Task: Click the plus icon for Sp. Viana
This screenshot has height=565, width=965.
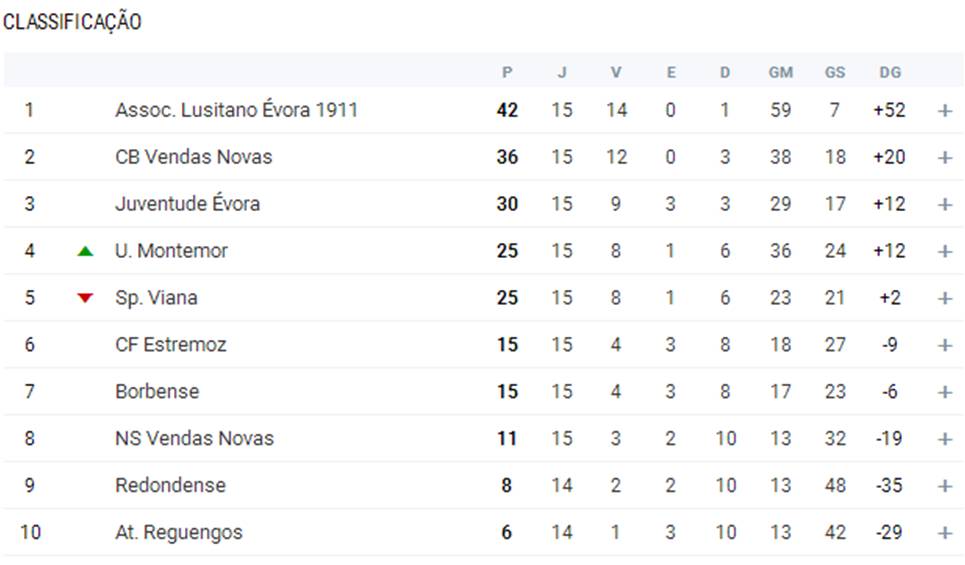Action: pos(944,298)
